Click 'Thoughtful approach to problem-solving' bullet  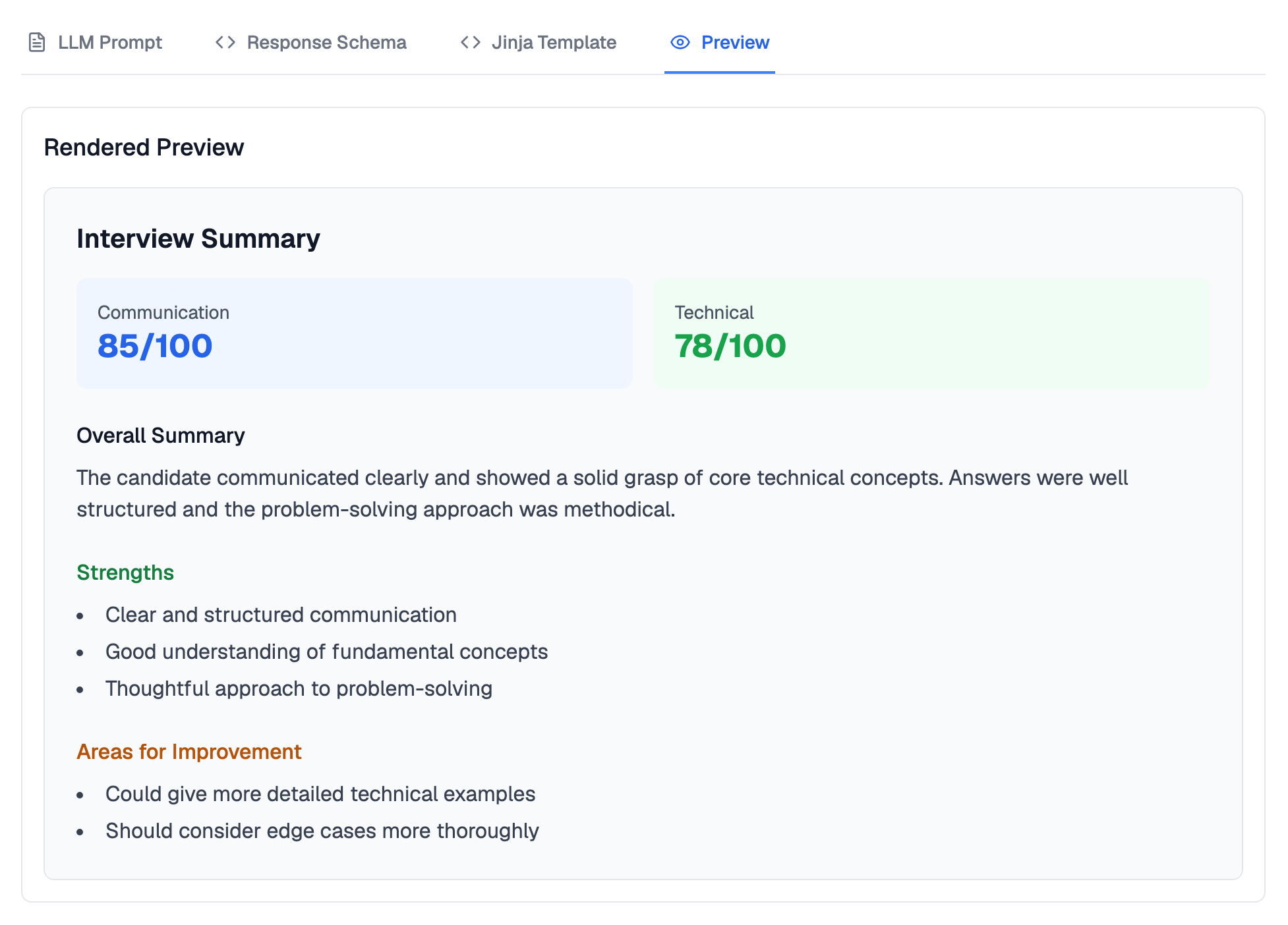pos(299,688)
